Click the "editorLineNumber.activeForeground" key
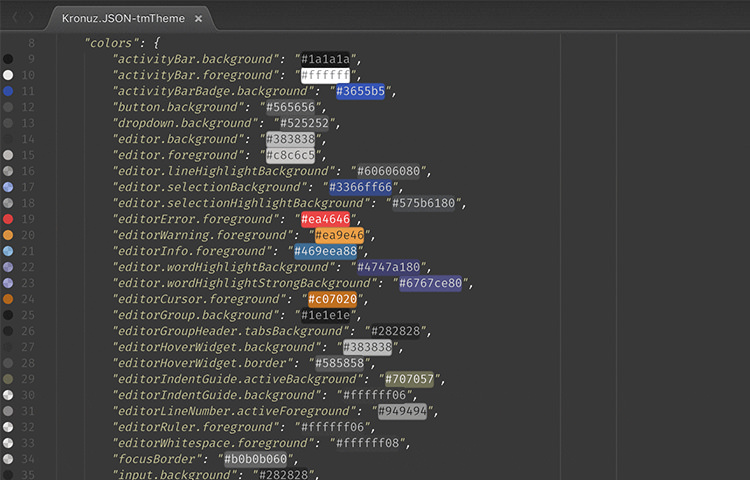The width and height of the screenshot is (750, 480). (x=234, y=411)
